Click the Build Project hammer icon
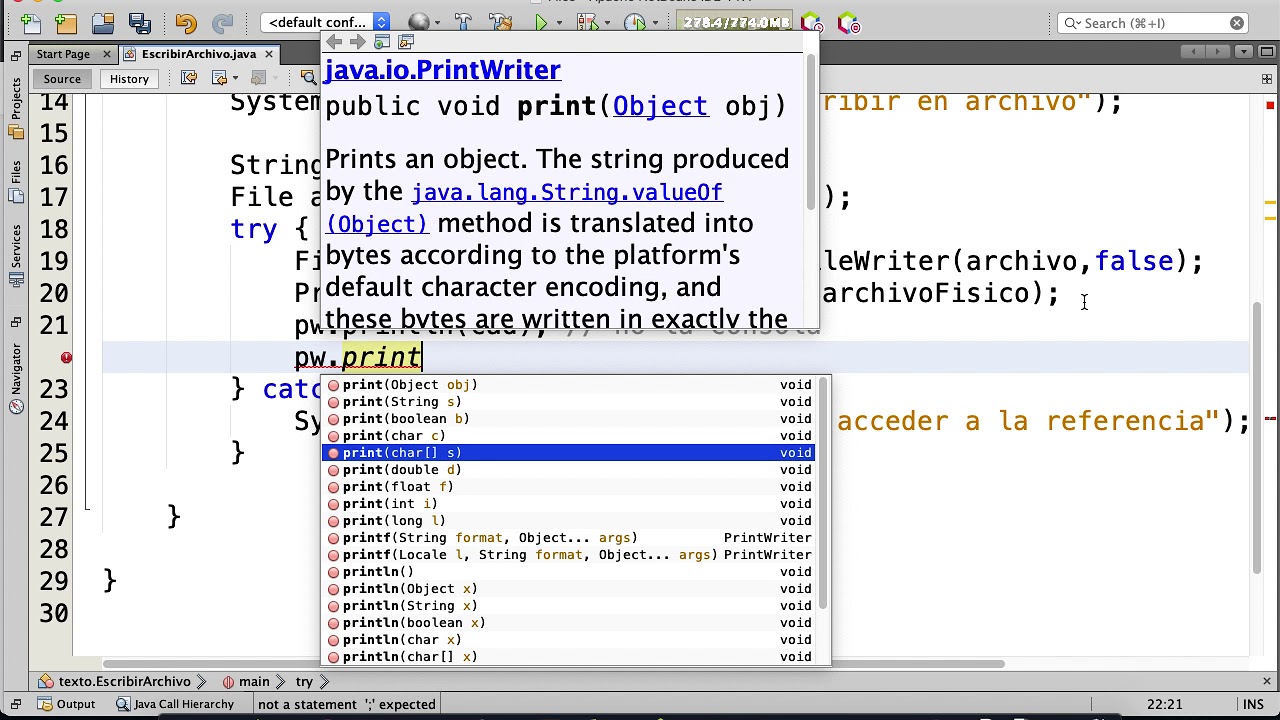1280x720 pixels. click(x=462, y=22)
